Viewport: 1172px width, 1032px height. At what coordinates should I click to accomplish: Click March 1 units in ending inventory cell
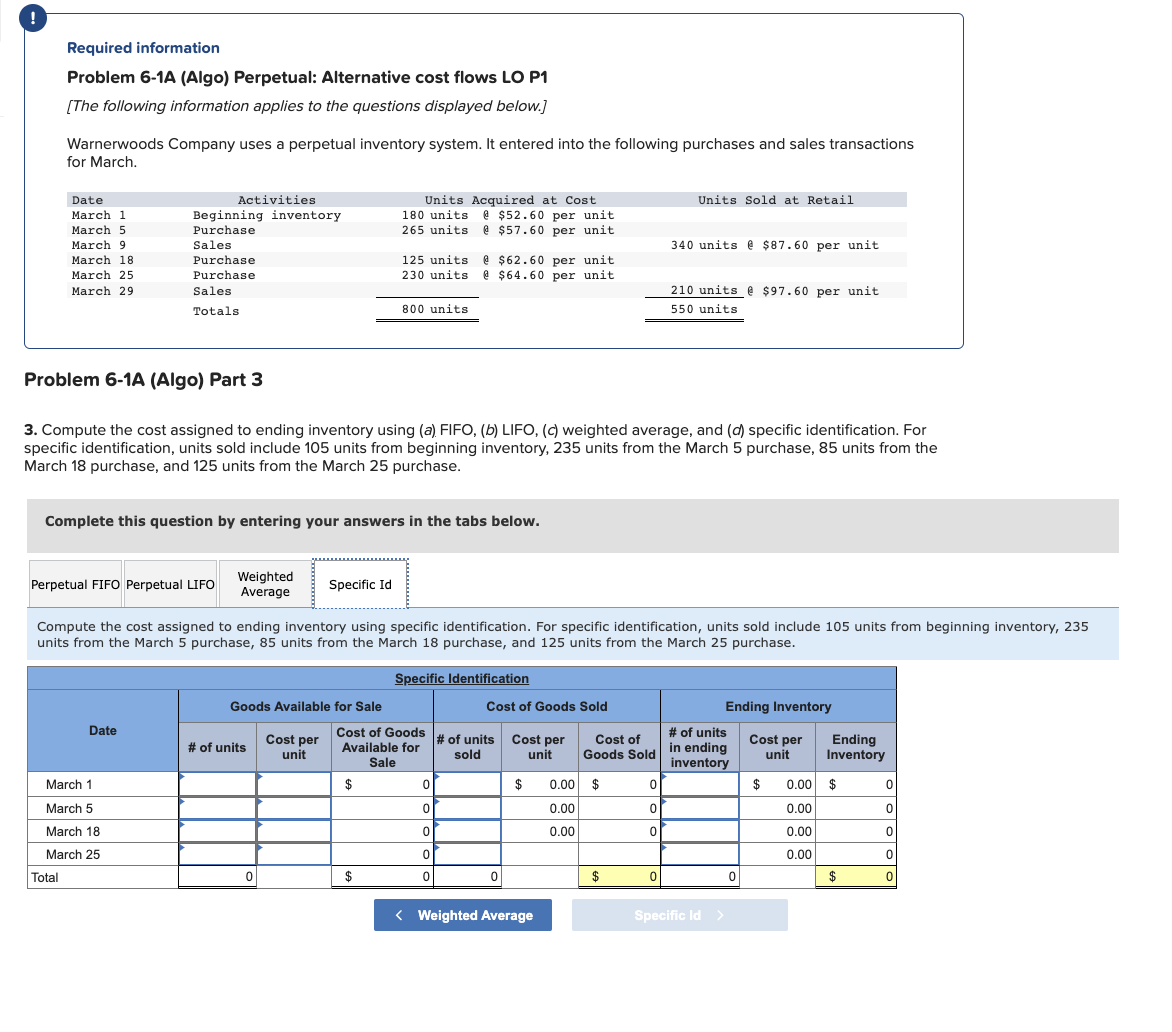(x=700, y=784)
